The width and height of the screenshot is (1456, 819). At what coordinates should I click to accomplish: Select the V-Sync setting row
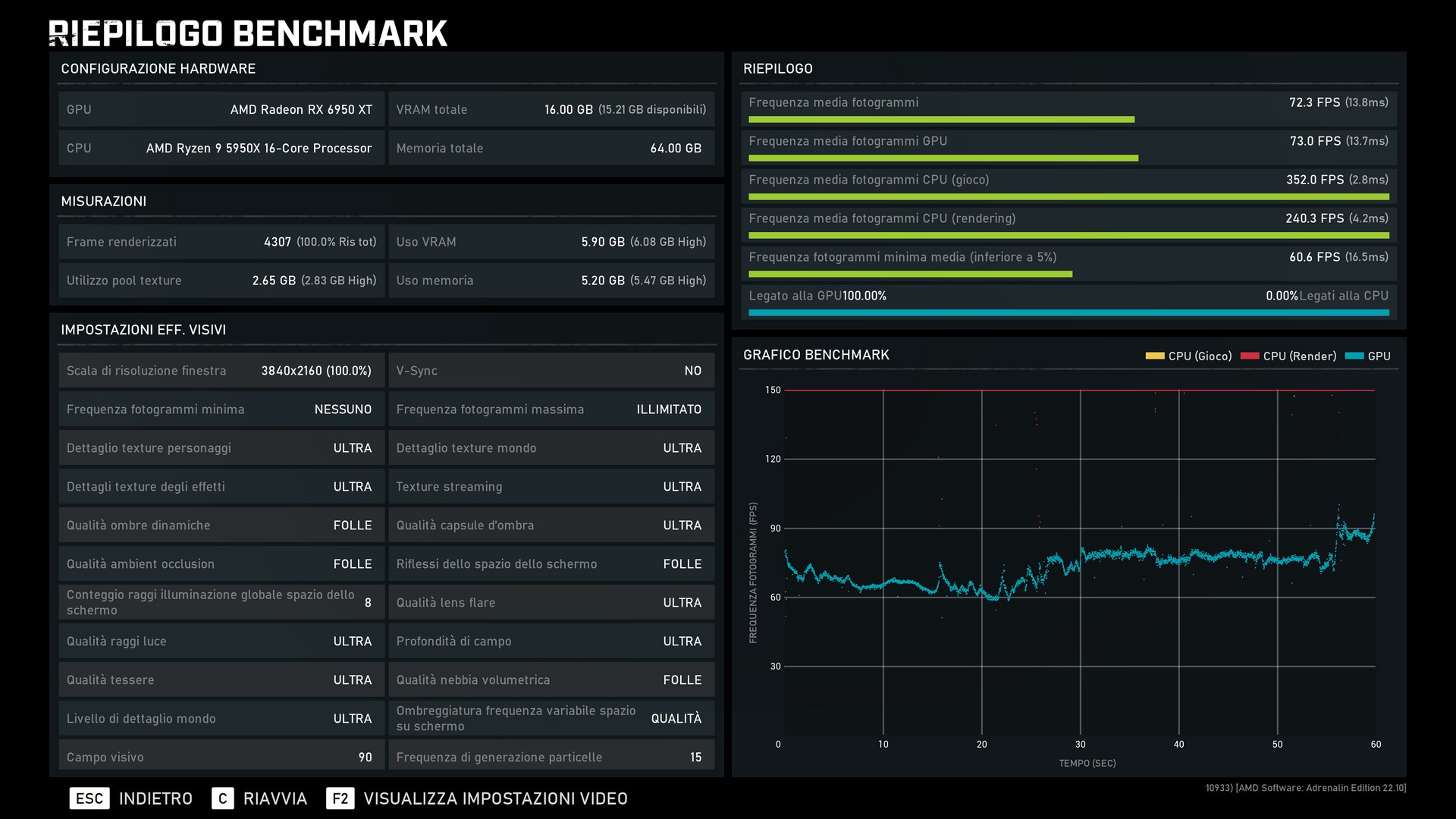(x=551, y=371)
